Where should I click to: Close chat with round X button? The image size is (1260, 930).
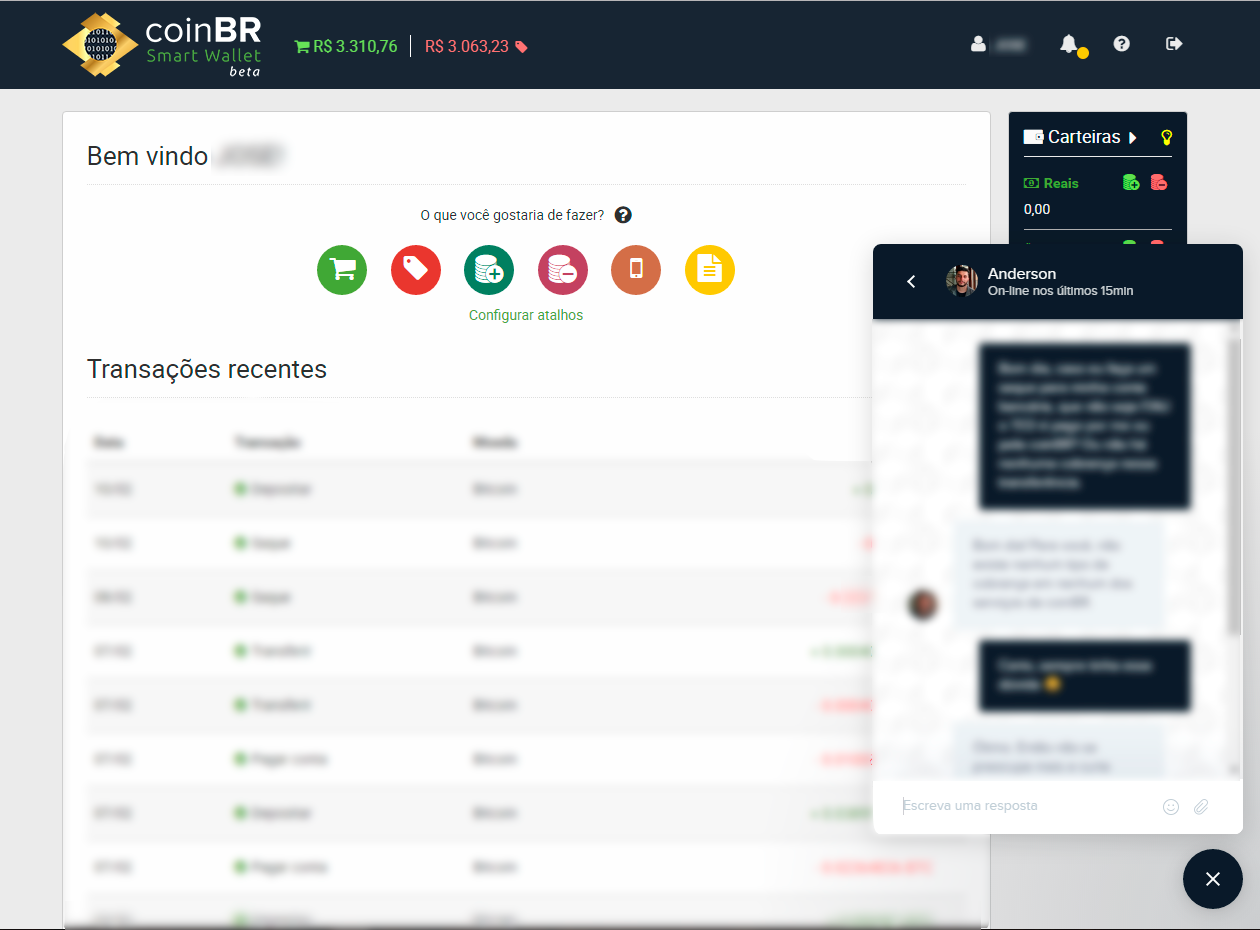click(x=1212, y=879)
